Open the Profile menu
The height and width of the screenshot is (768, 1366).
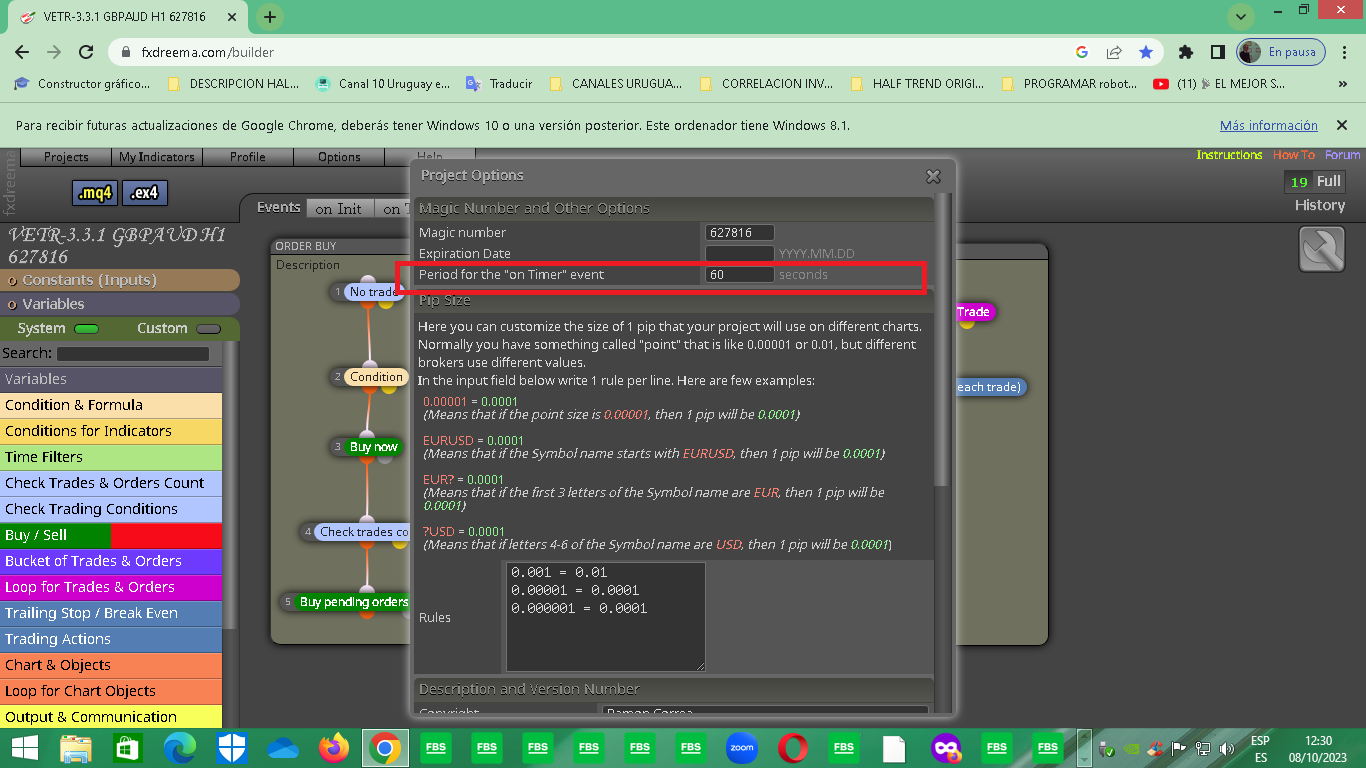coord(248,157)
